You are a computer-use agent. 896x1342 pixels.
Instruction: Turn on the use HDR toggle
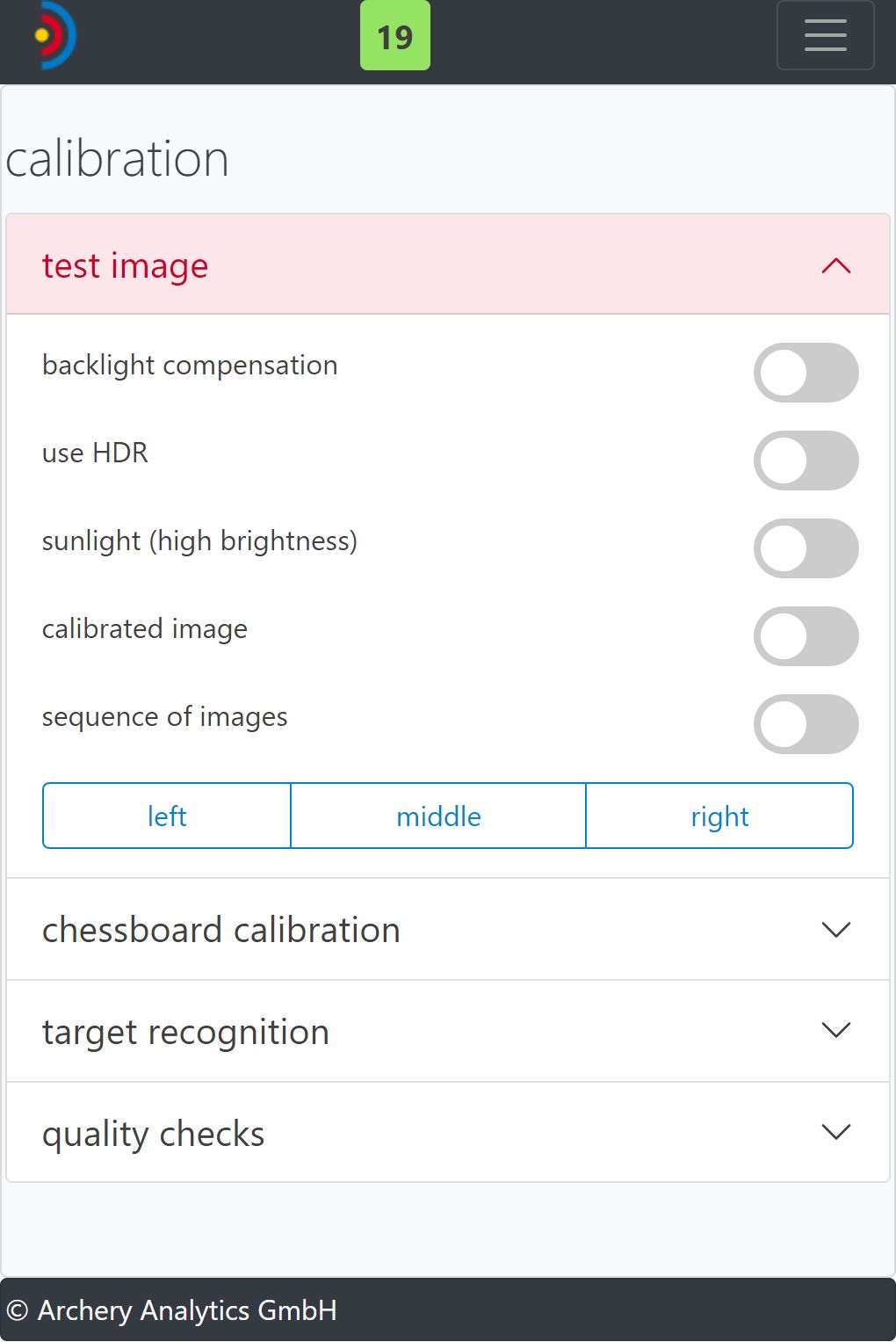coord(806,461)
